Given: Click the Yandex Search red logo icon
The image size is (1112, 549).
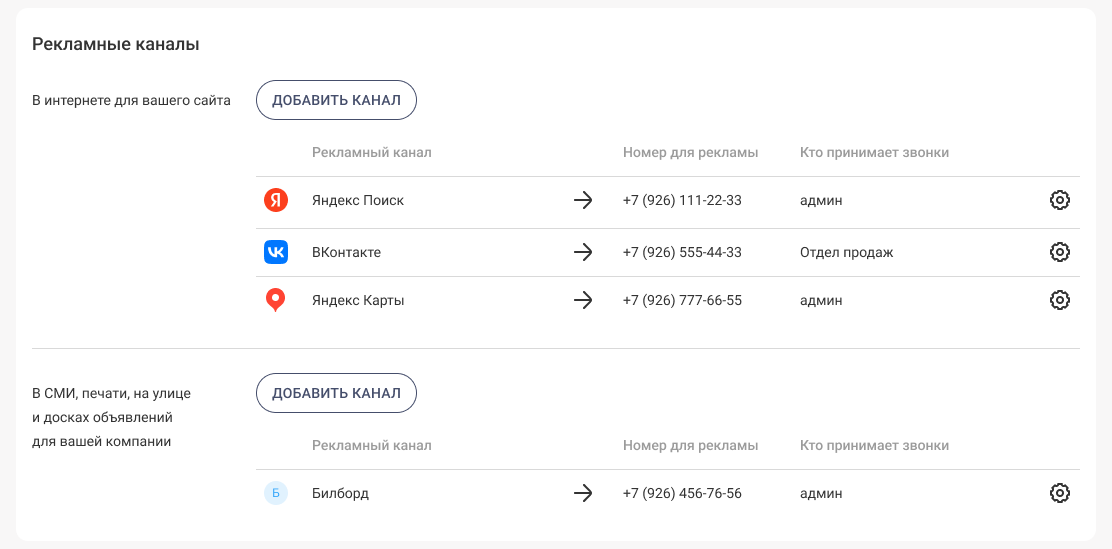Looking at the screenshot, I should (276, 200).
